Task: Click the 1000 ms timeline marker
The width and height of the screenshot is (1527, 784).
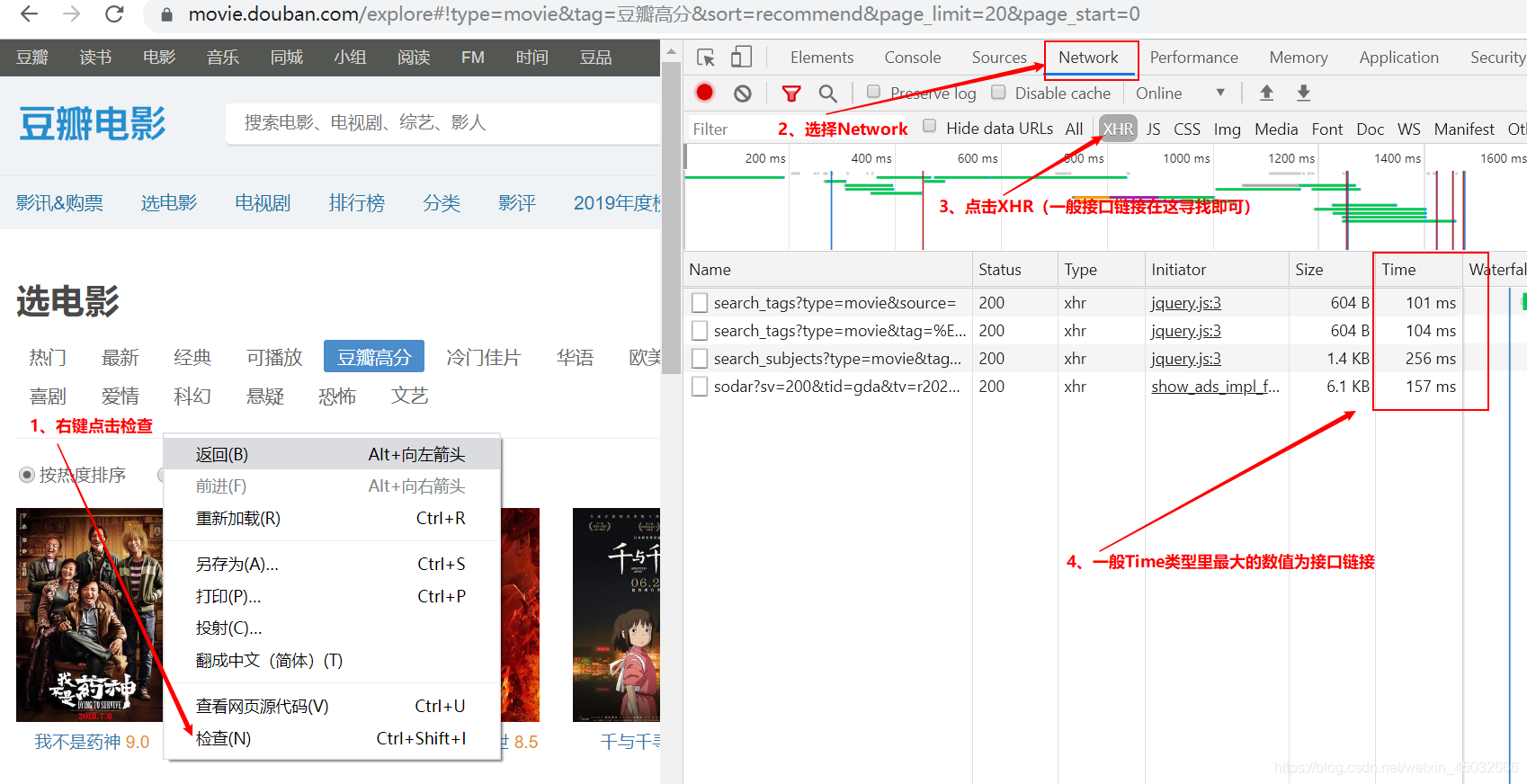Action: [x=1186, y=158]
